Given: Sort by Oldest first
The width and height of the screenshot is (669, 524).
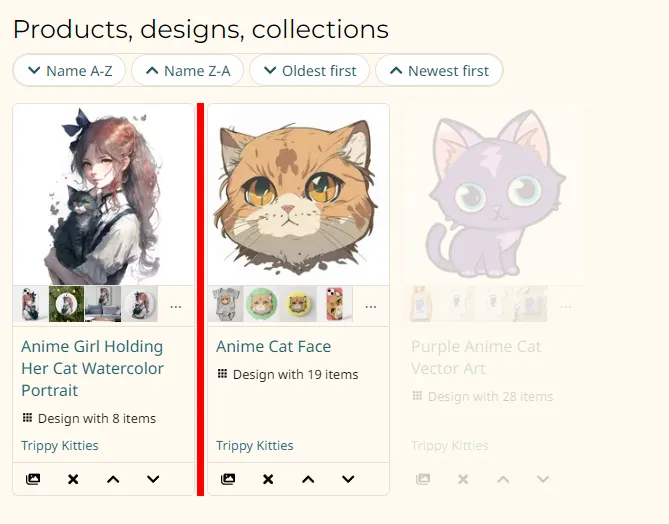Looking at the screenshot, I should pyautogui.click(x=309, y=70).
